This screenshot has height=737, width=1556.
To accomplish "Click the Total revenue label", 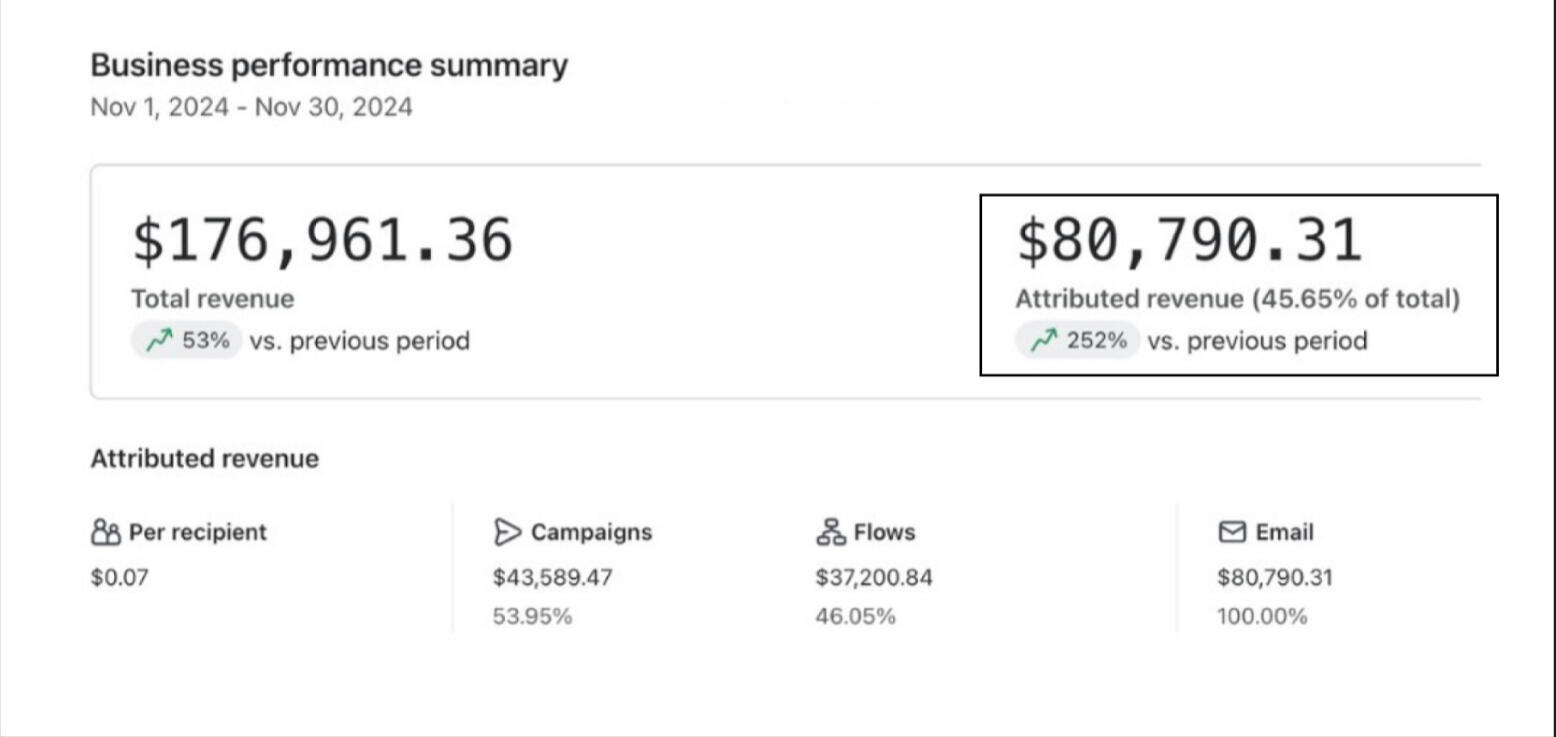I will pos(213,299).
